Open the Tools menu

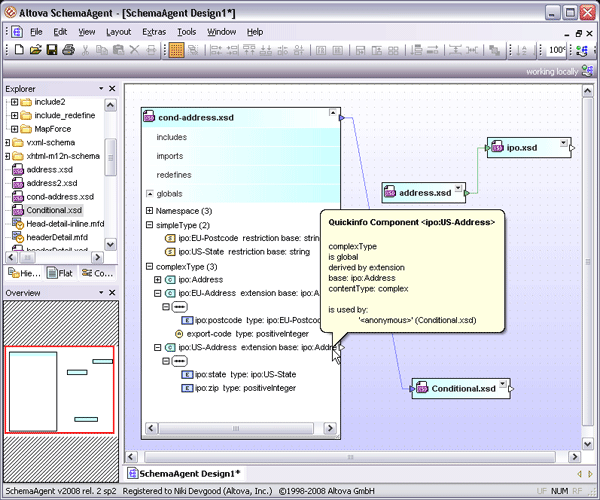coord(186,32)
